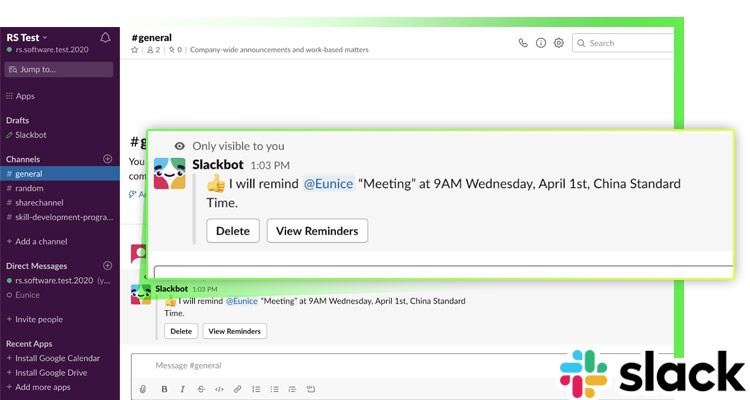Open new direct message plus icon

click(108, 266)
